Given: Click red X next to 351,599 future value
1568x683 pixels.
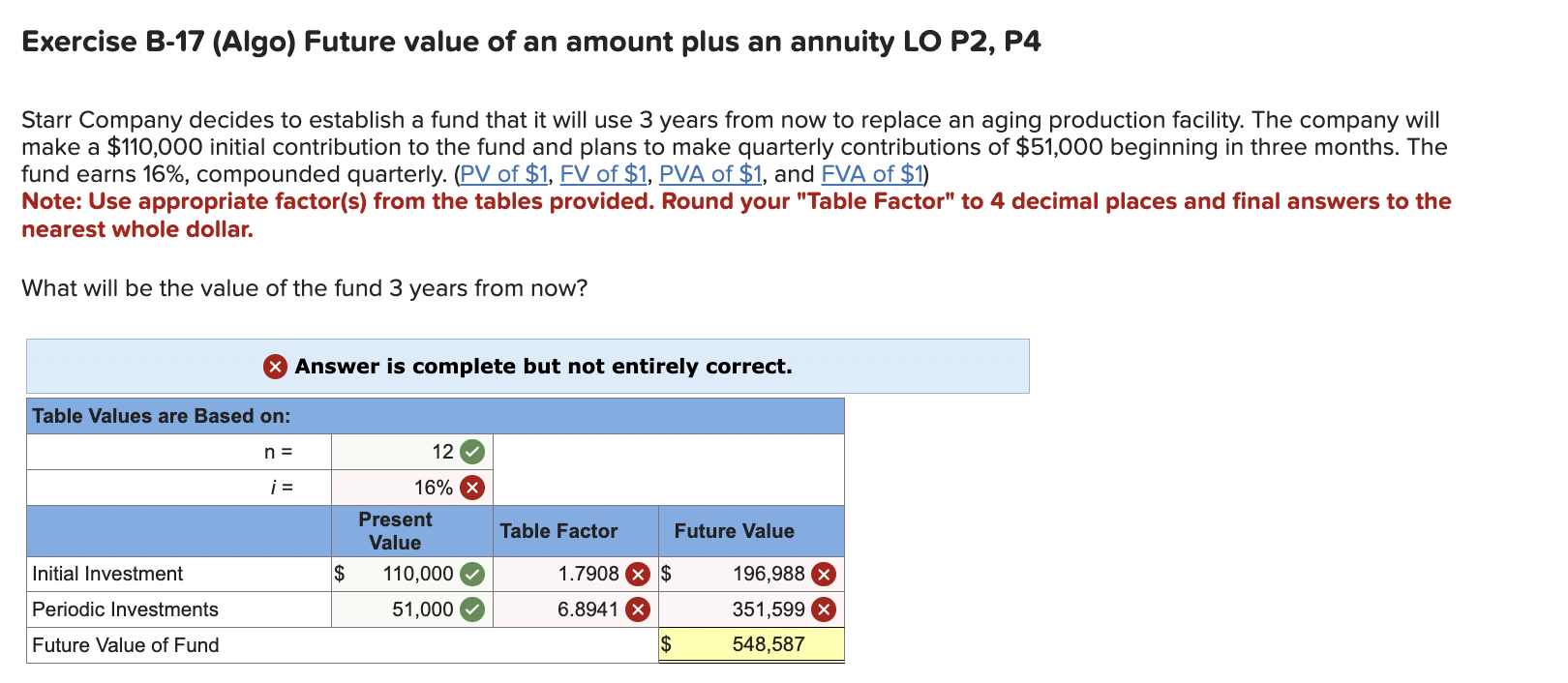Looking at the screenshot, I should tap(824, 609).
